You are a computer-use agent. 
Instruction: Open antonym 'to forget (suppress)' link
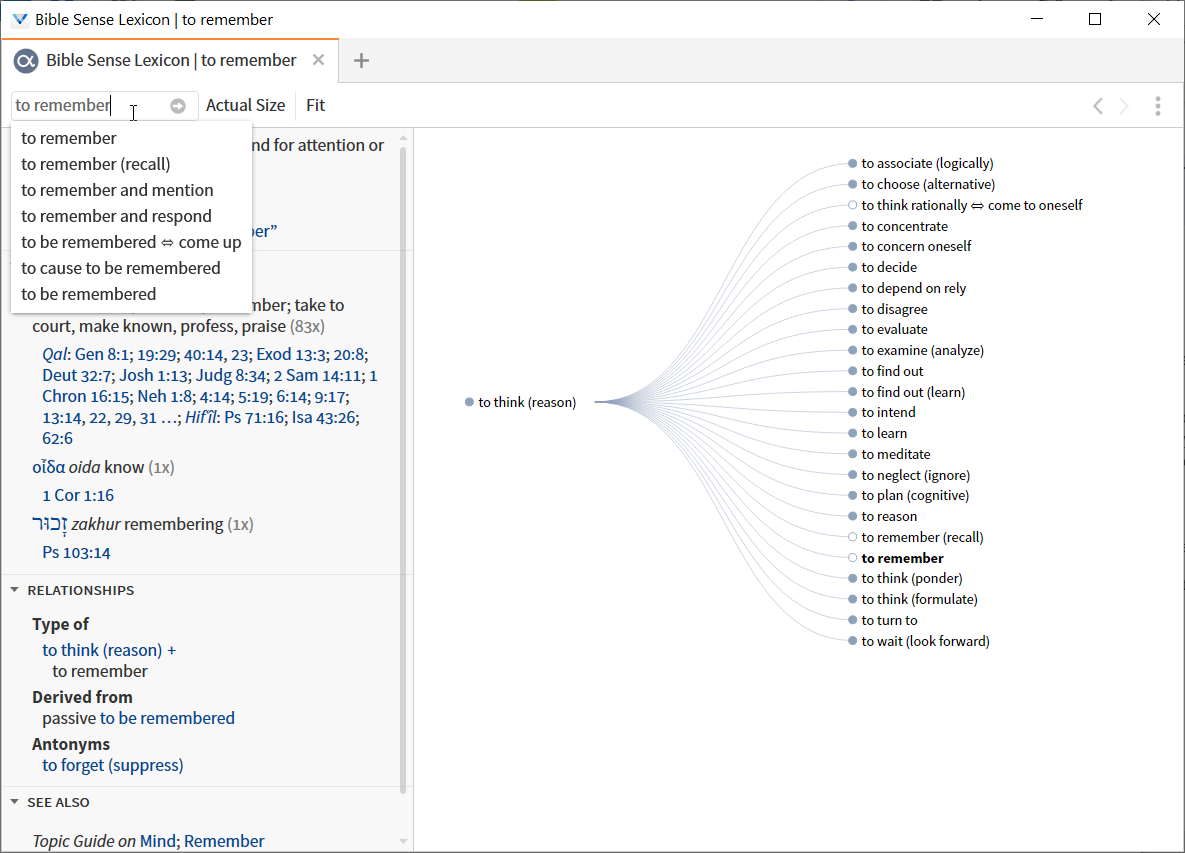click(113, 765)
